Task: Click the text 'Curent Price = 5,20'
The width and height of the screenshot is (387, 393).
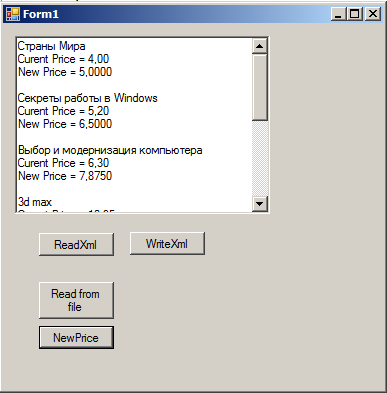Action: [x=63, y=111]
